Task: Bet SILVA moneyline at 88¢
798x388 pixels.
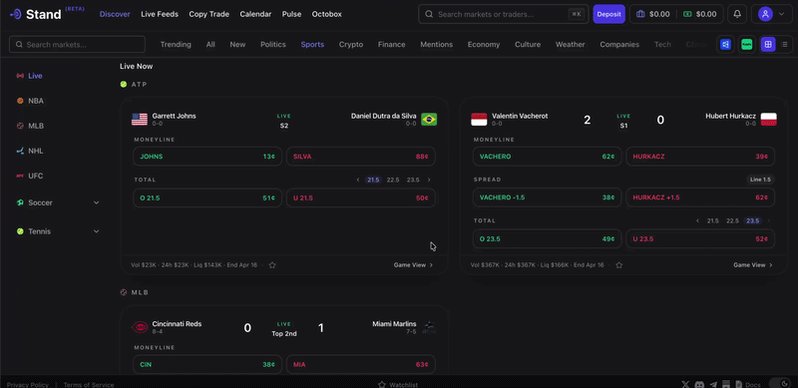Action: [x=361, y=156]
